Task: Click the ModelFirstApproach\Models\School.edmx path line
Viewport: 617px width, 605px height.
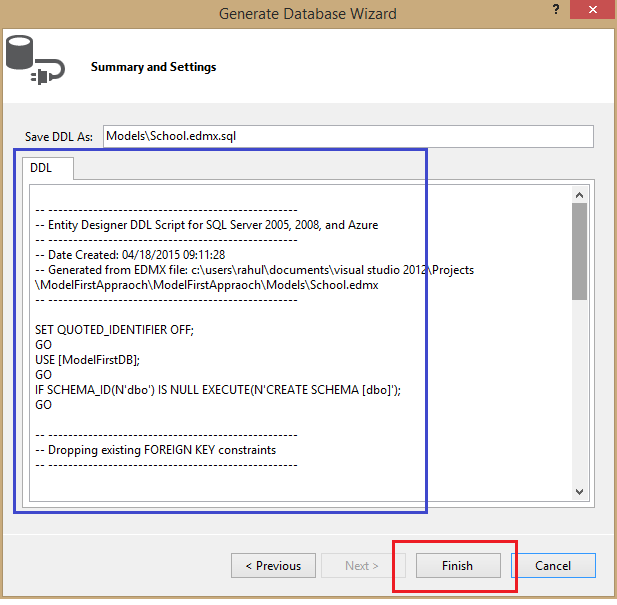Action: (207, 285)
